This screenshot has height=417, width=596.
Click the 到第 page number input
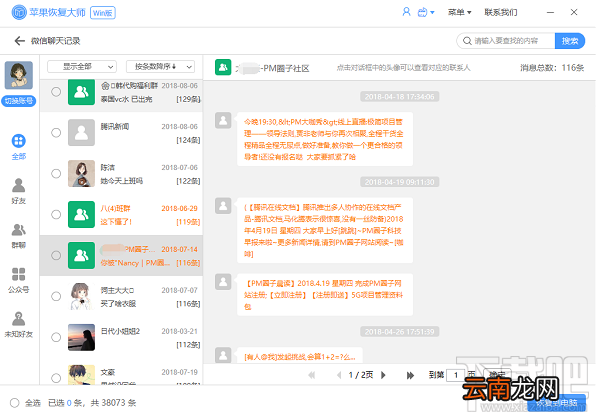(x=456, y=376)
